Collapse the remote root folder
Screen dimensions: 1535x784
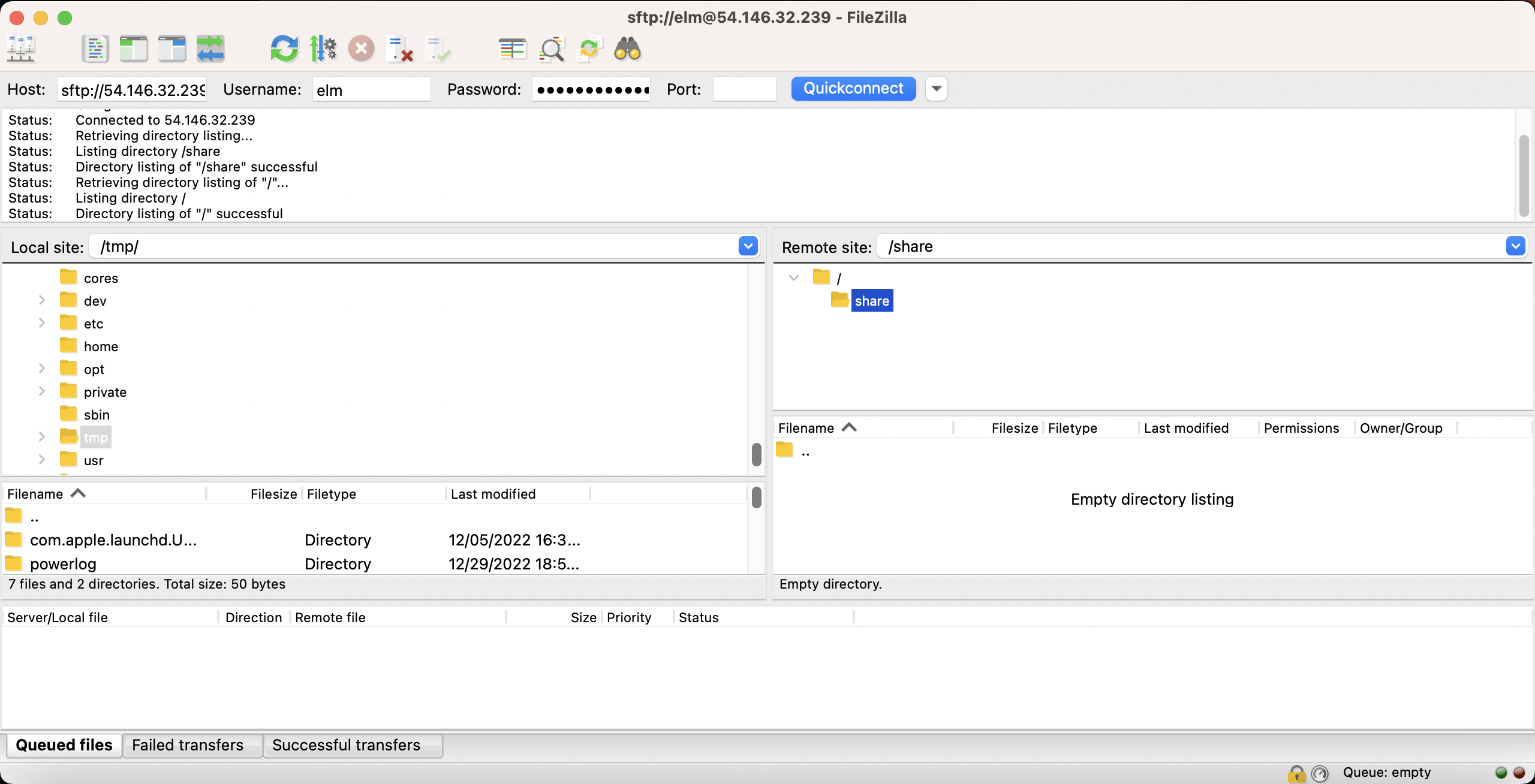point(794,278)
